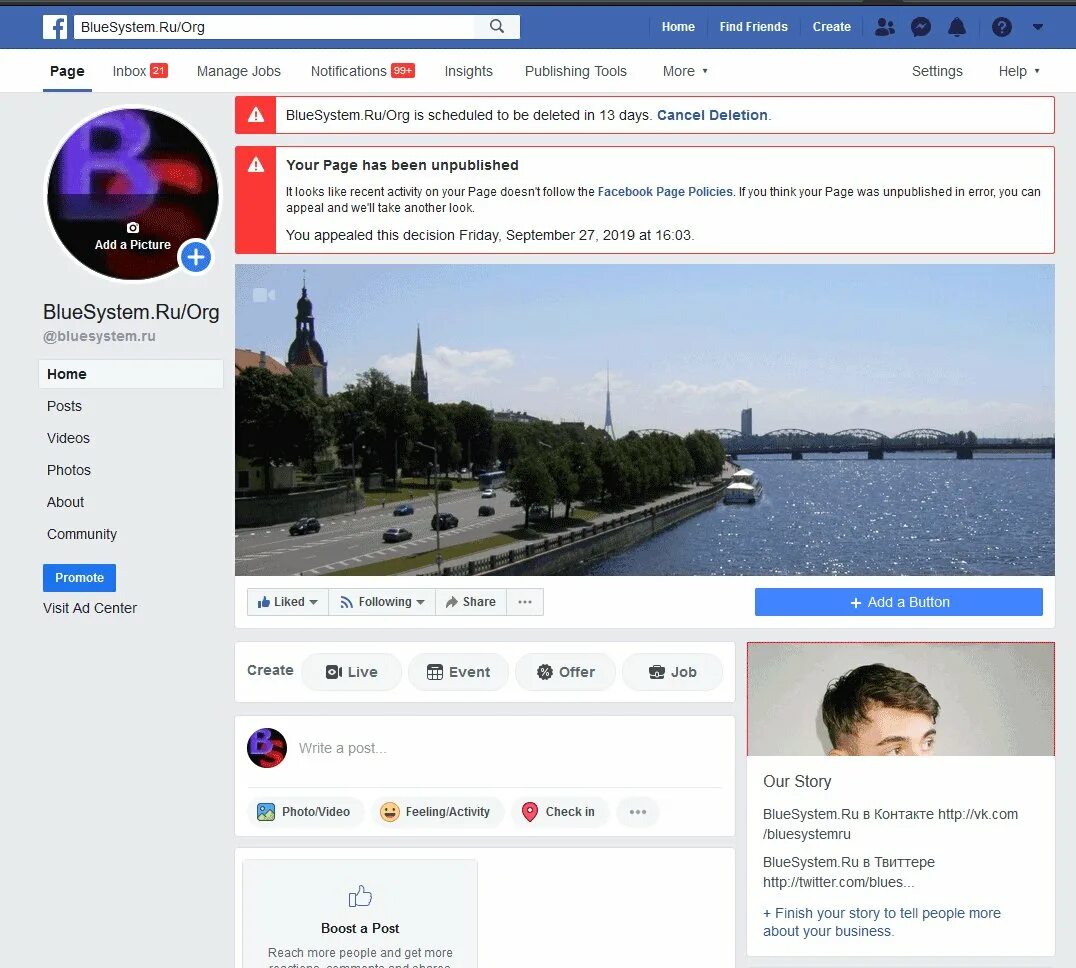Open the Help dropdown

(1019, 71)
